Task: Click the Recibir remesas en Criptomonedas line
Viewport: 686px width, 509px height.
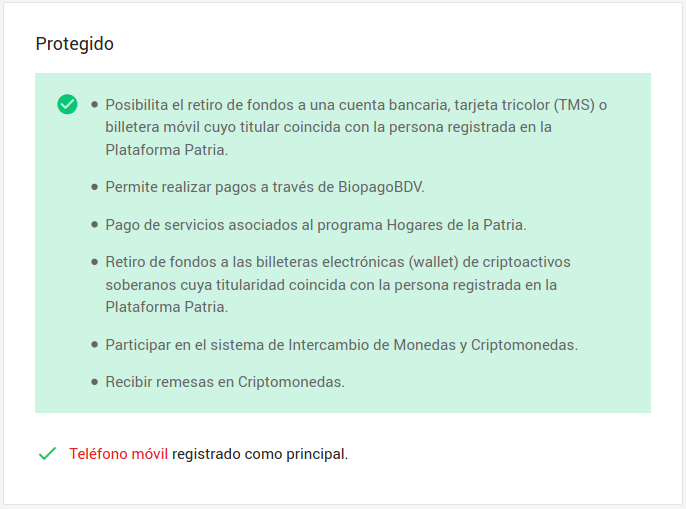Action: (x=225, y=382)
